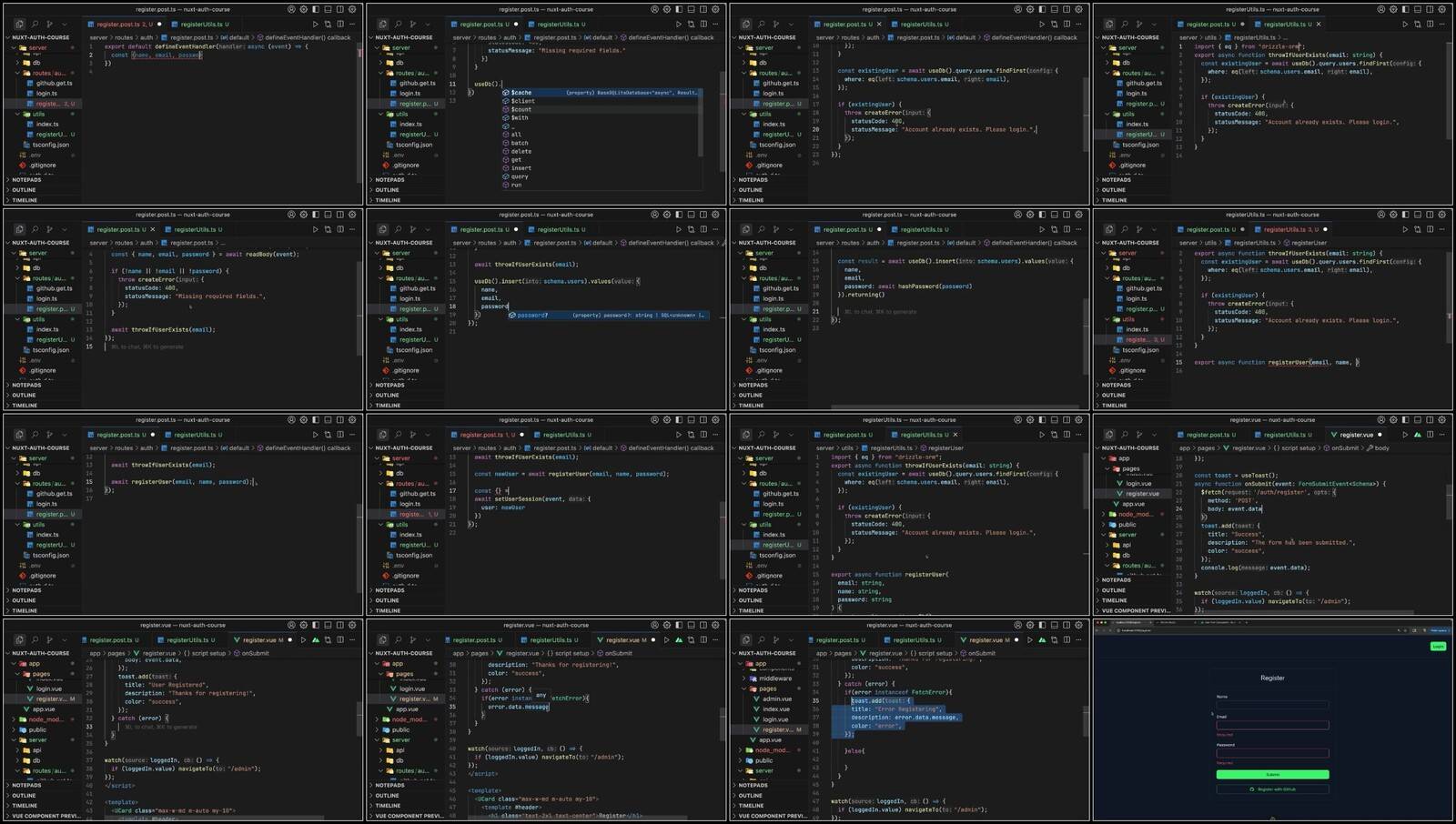Run code in the 'hashPassword' frame
Viewport: 1456px width, 824px height.
click(1042, 229)
